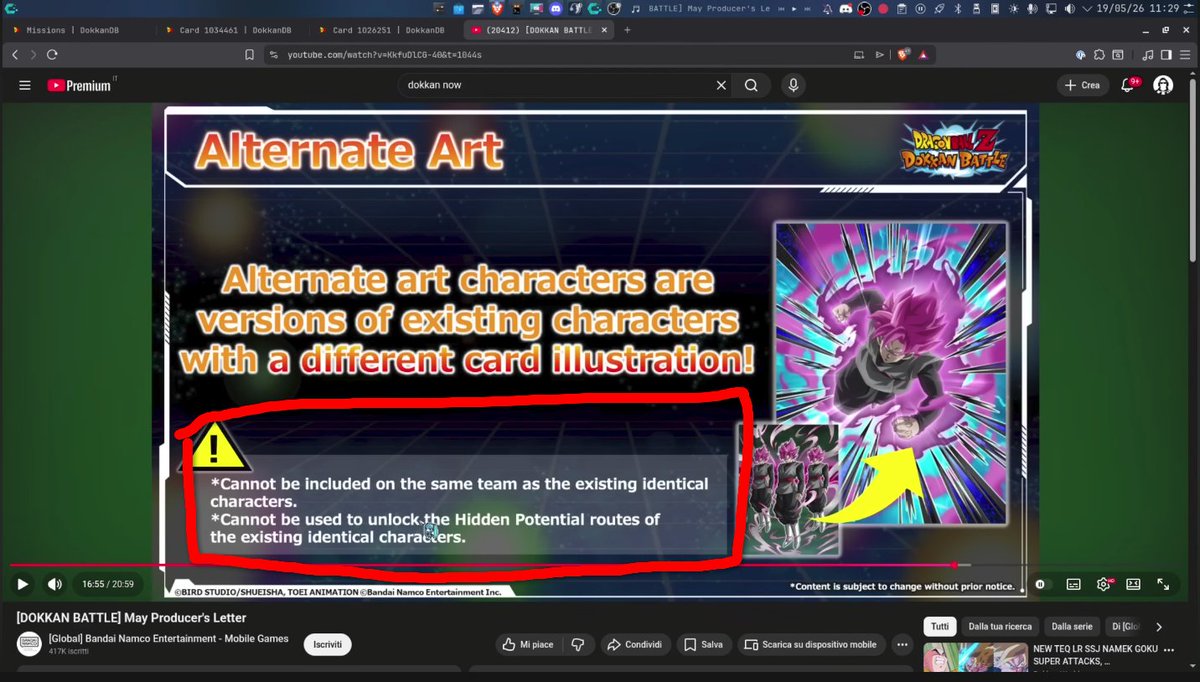Bookmark this page icon in address bar

coord(250,54)
